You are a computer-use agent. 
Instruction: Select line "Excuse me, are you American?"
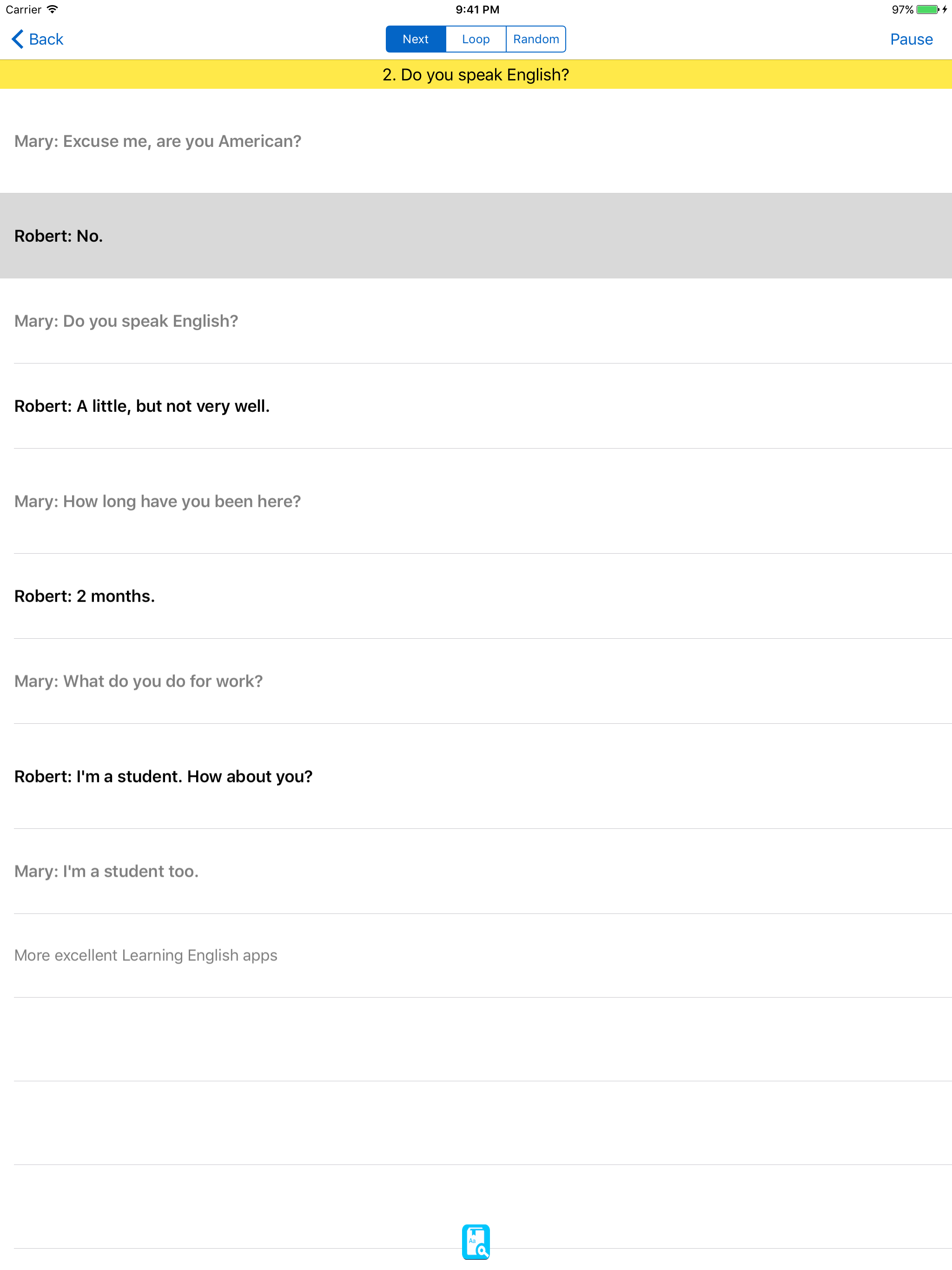click(158, 141)
